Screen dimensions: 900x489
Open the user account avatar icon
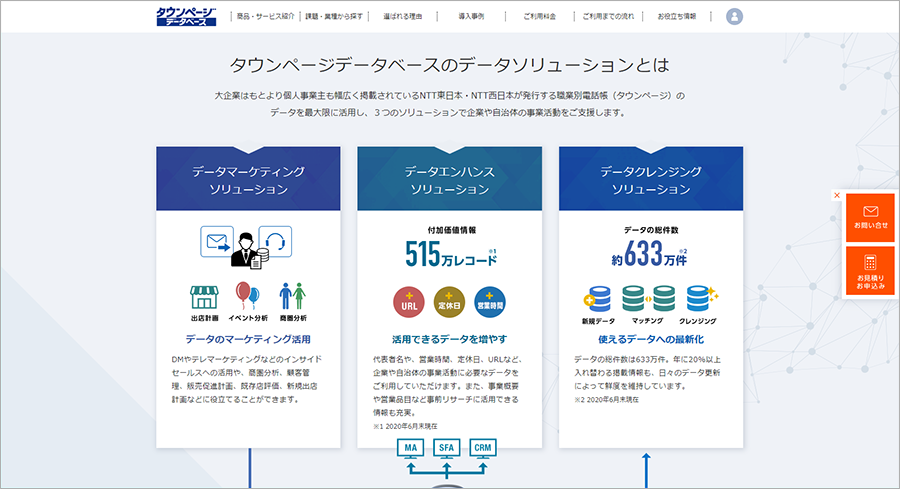[734, 16]
